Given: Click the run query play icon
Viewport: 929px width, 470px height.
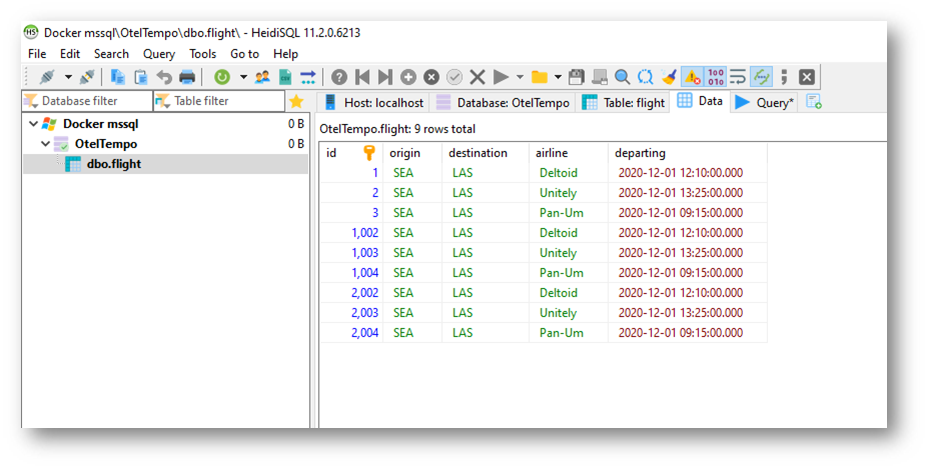Looking at the screenshot, I should coord(501,77).
